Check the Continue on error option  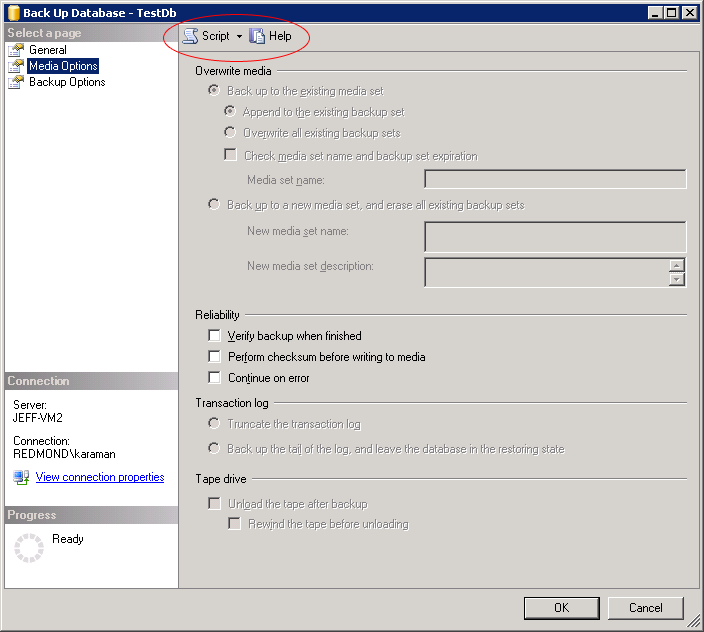coord(214,378)
